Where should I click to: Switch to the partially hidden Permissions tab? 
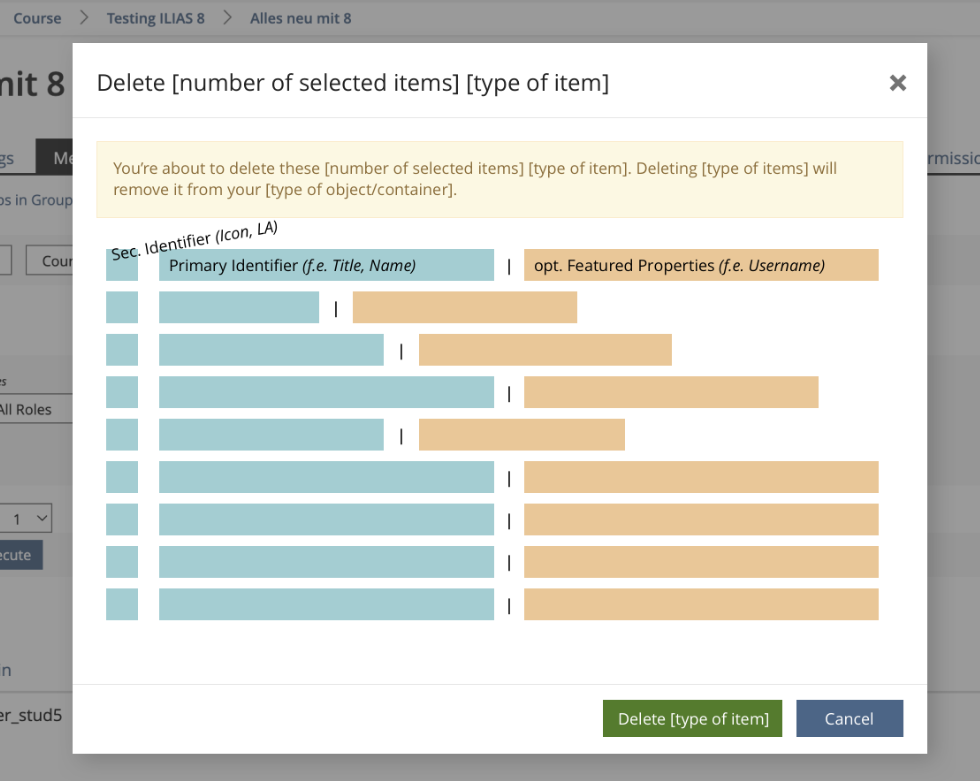tap(952, 158)
